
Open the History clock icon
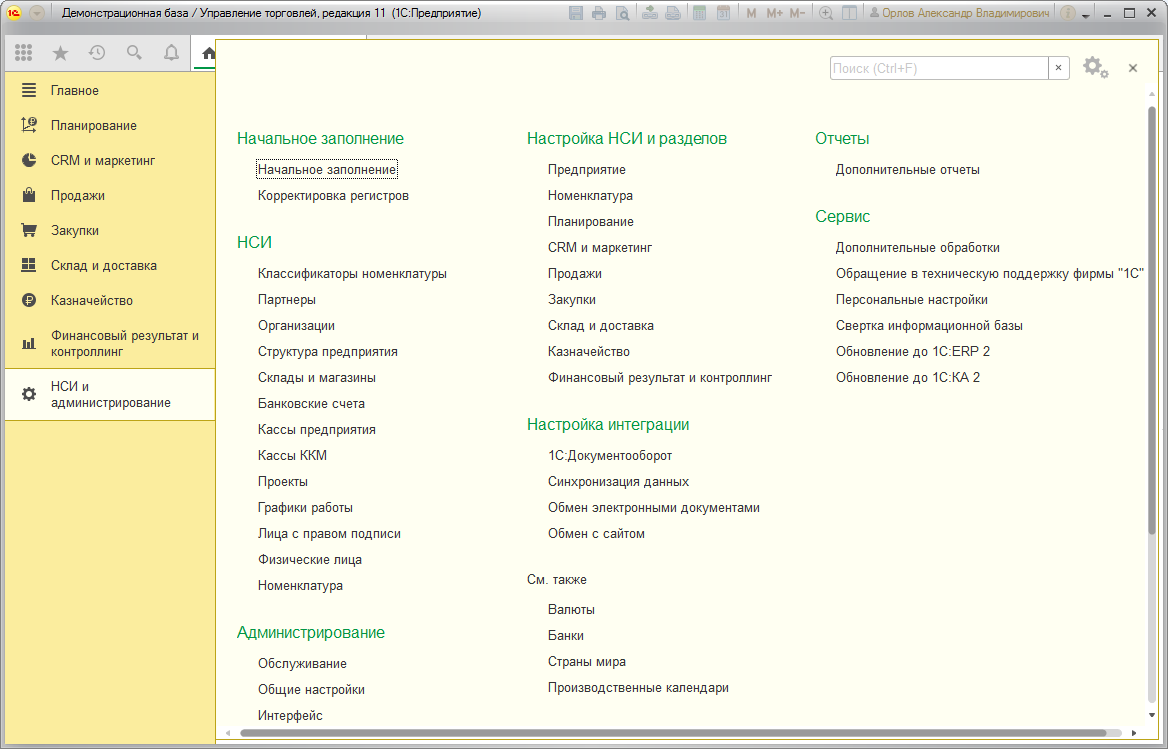click(97, 53)
